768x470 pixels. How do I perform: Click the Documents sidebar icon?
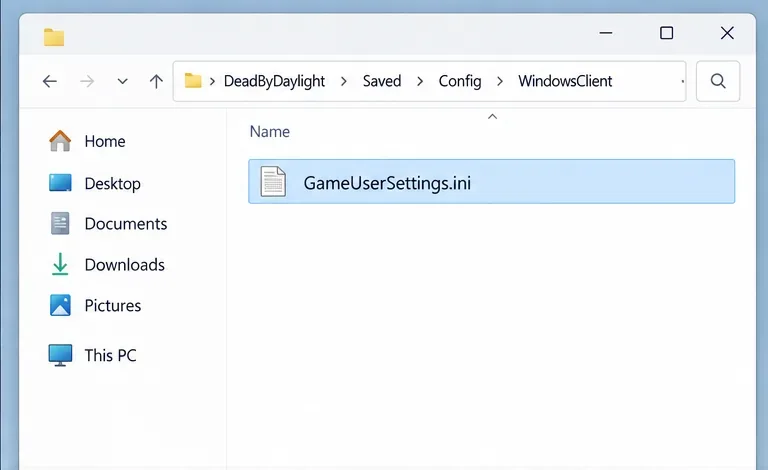pos(60,223)
